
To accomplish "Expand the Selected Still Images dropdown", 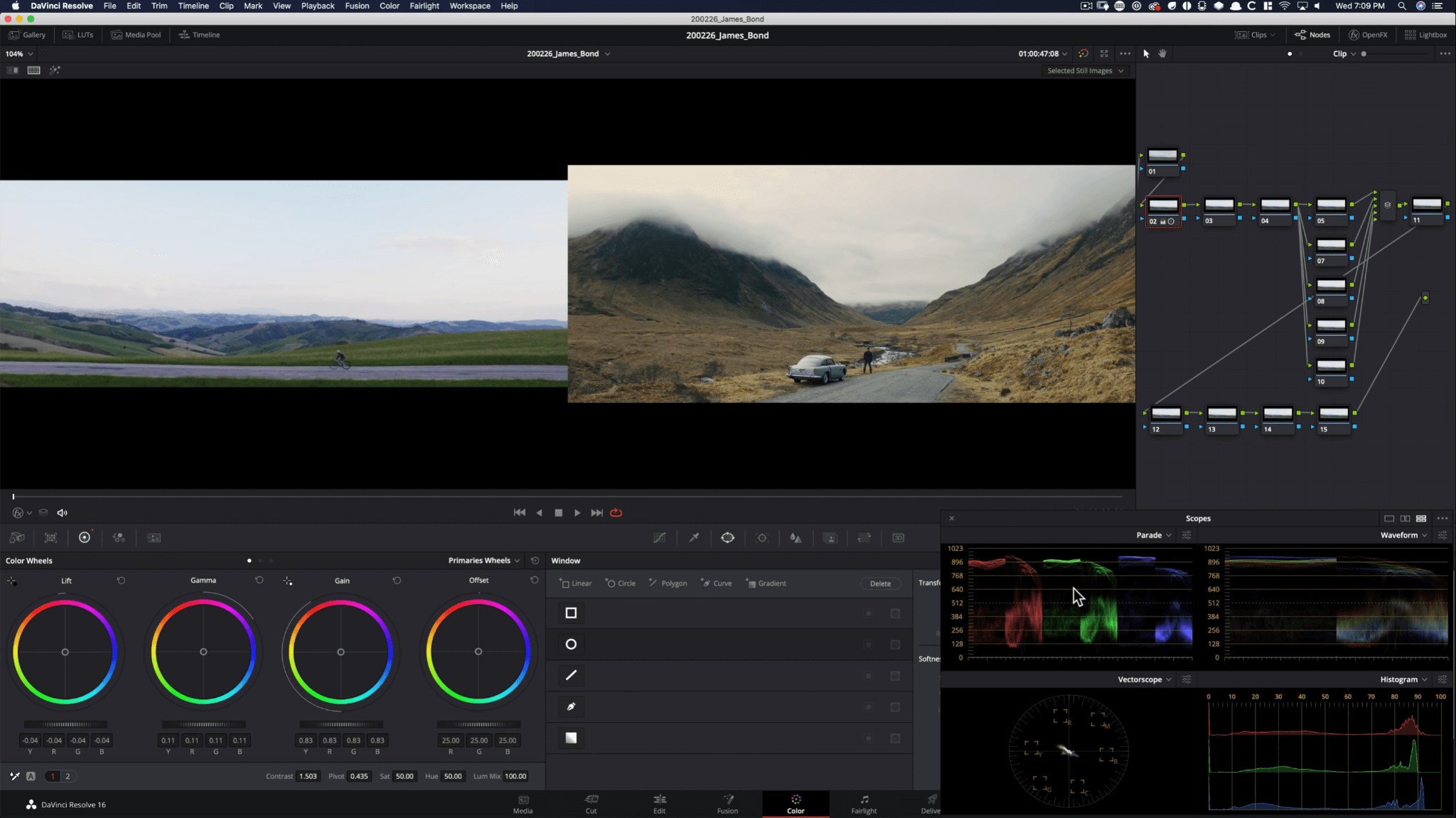I will [1085, 70].
